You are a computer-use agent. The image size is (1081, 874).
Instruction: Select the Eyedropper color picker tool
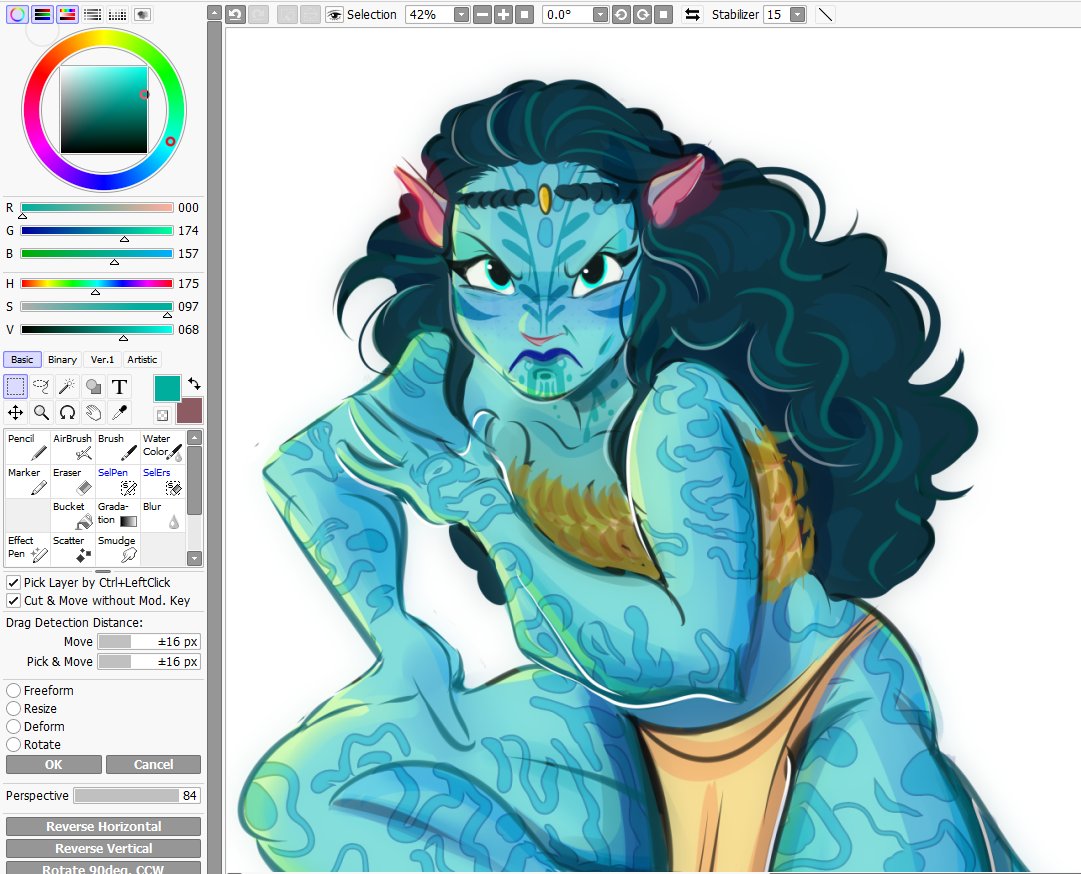(119, 413)
